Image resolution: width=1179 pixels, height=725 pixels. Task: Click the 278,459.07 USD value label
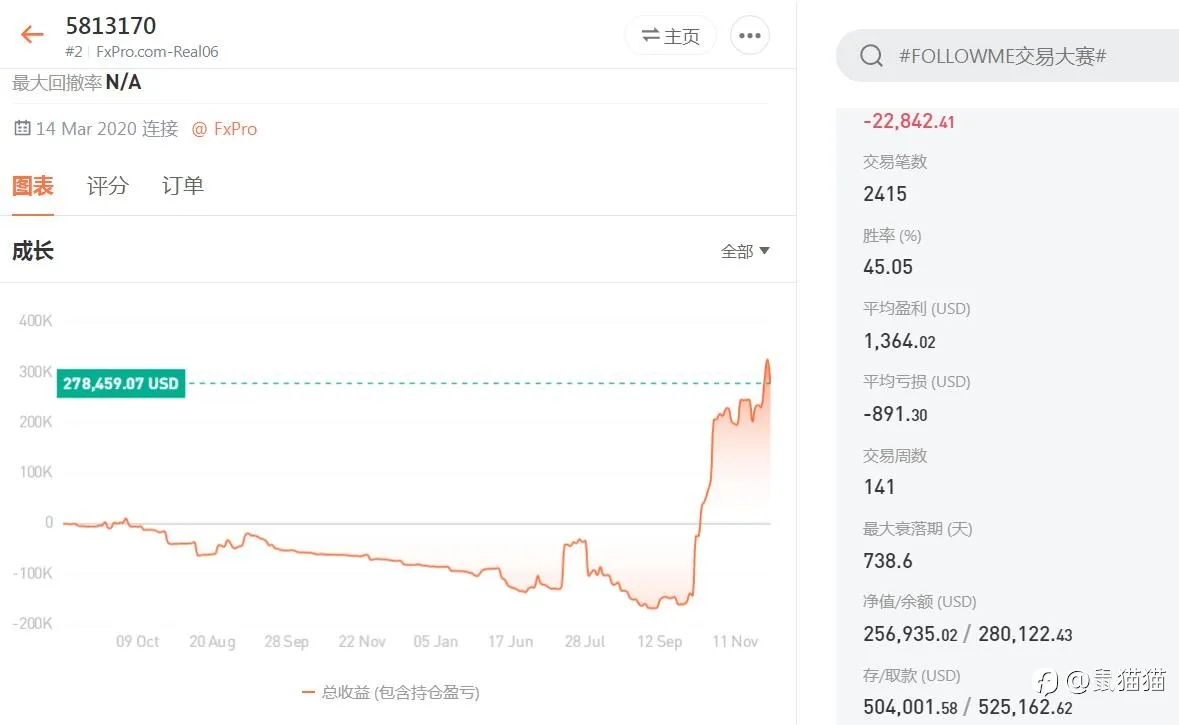click(121, 384)
